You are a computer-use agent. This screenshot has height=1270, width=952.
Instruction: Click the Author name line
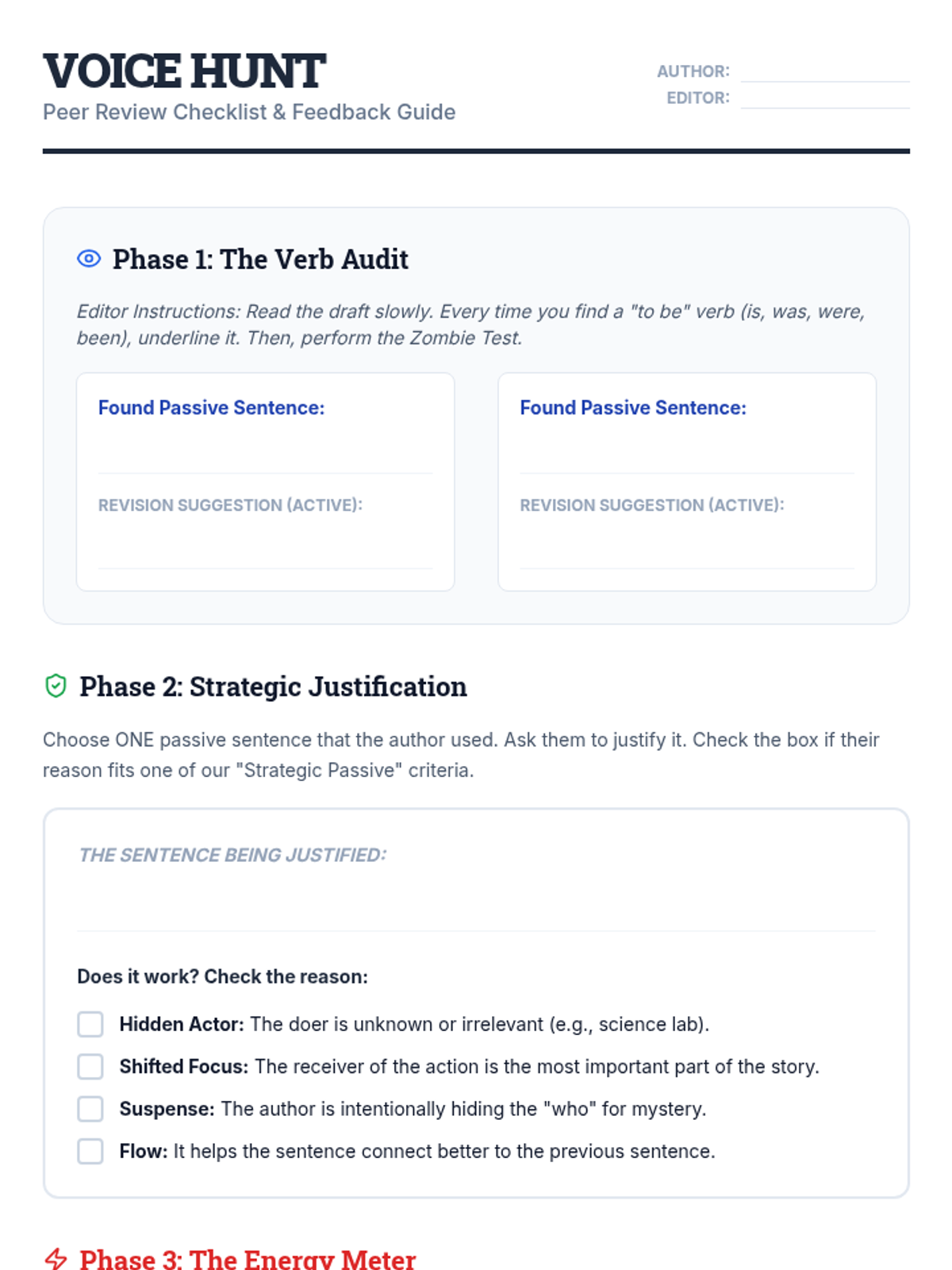point(824,71)
